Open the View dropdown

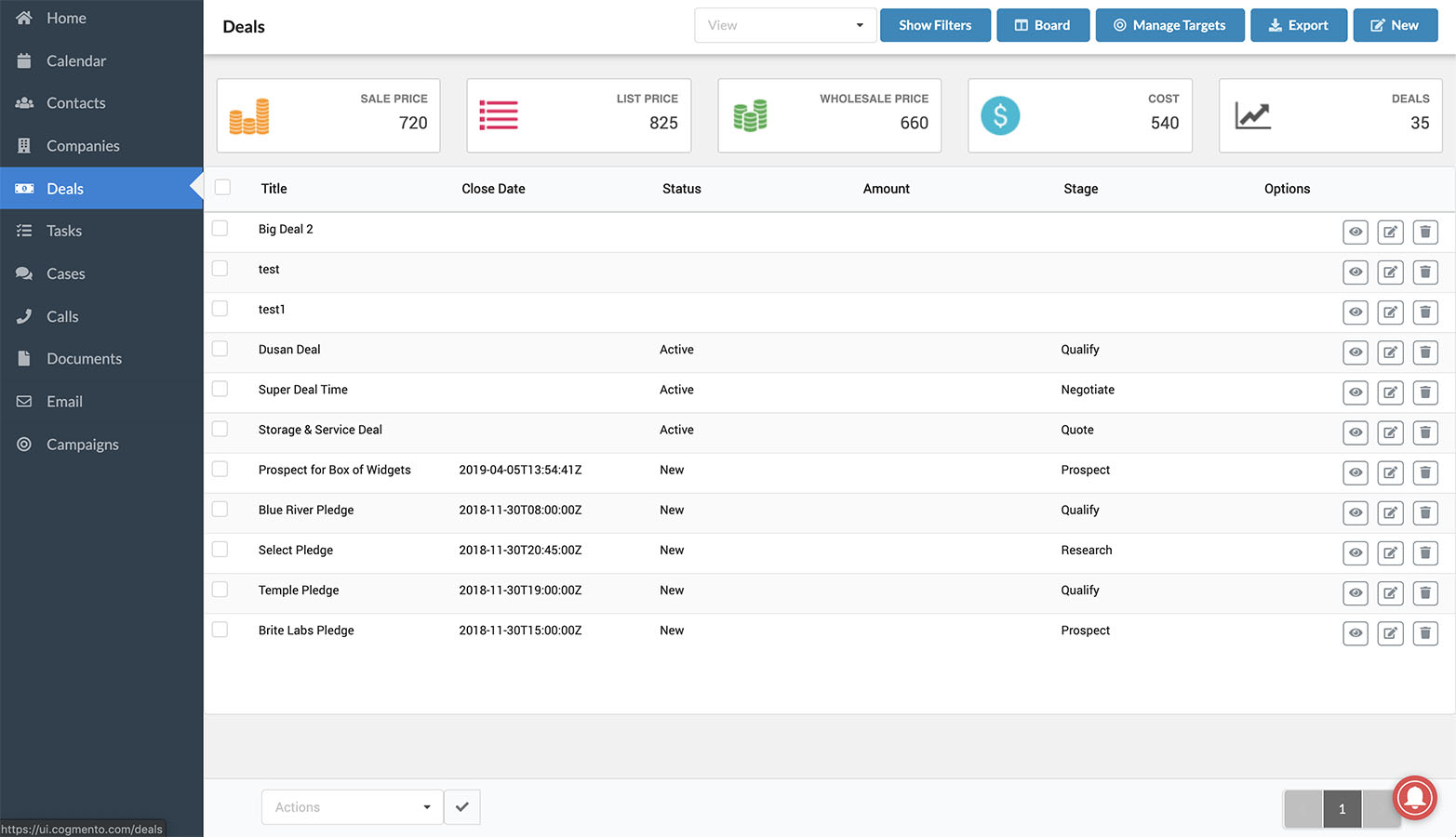pos(784,25)
